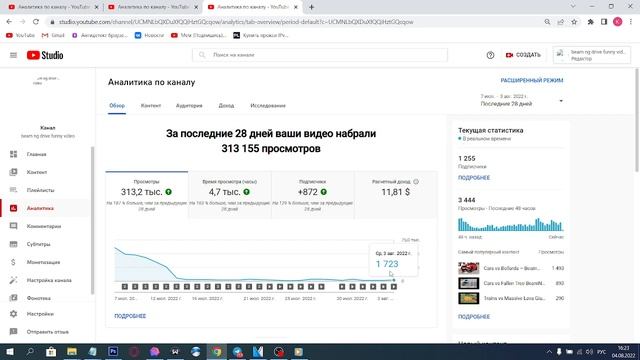This screenshot has width=640, height=360.
Task: Open the Chrome three-dot menu
Action: tap(631, 22)
